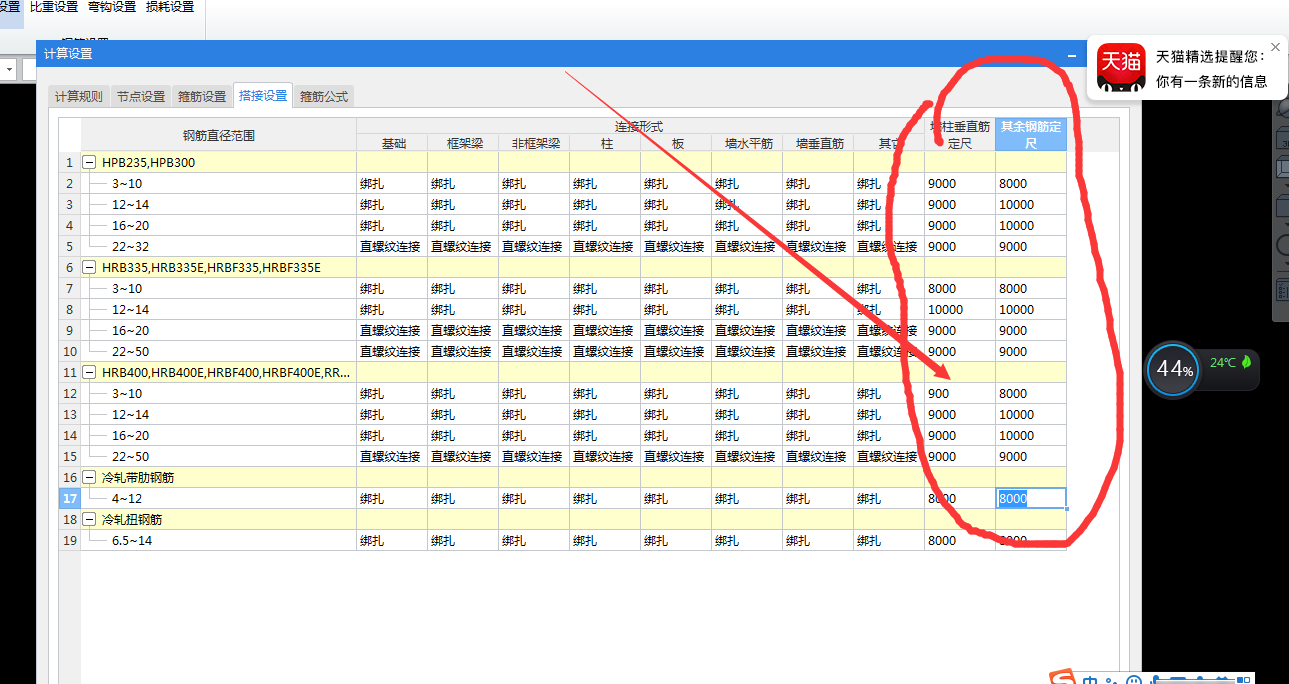Open the 箍筋设置 tab
This screenshot has width=1289, height=684.
[202, 97]
